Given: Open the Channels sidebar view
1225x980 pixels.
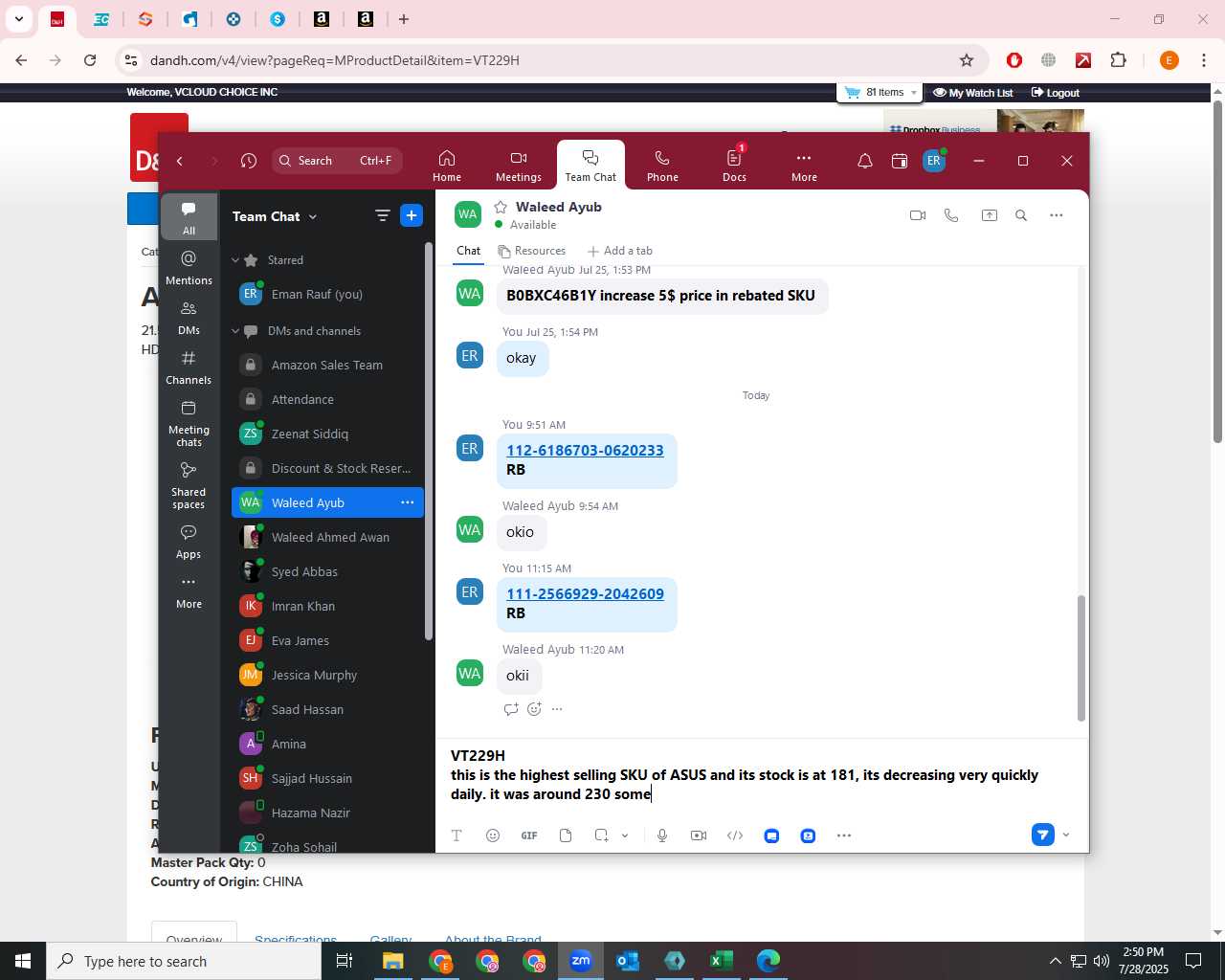Looking at the screenshot, I should point(189,367).
